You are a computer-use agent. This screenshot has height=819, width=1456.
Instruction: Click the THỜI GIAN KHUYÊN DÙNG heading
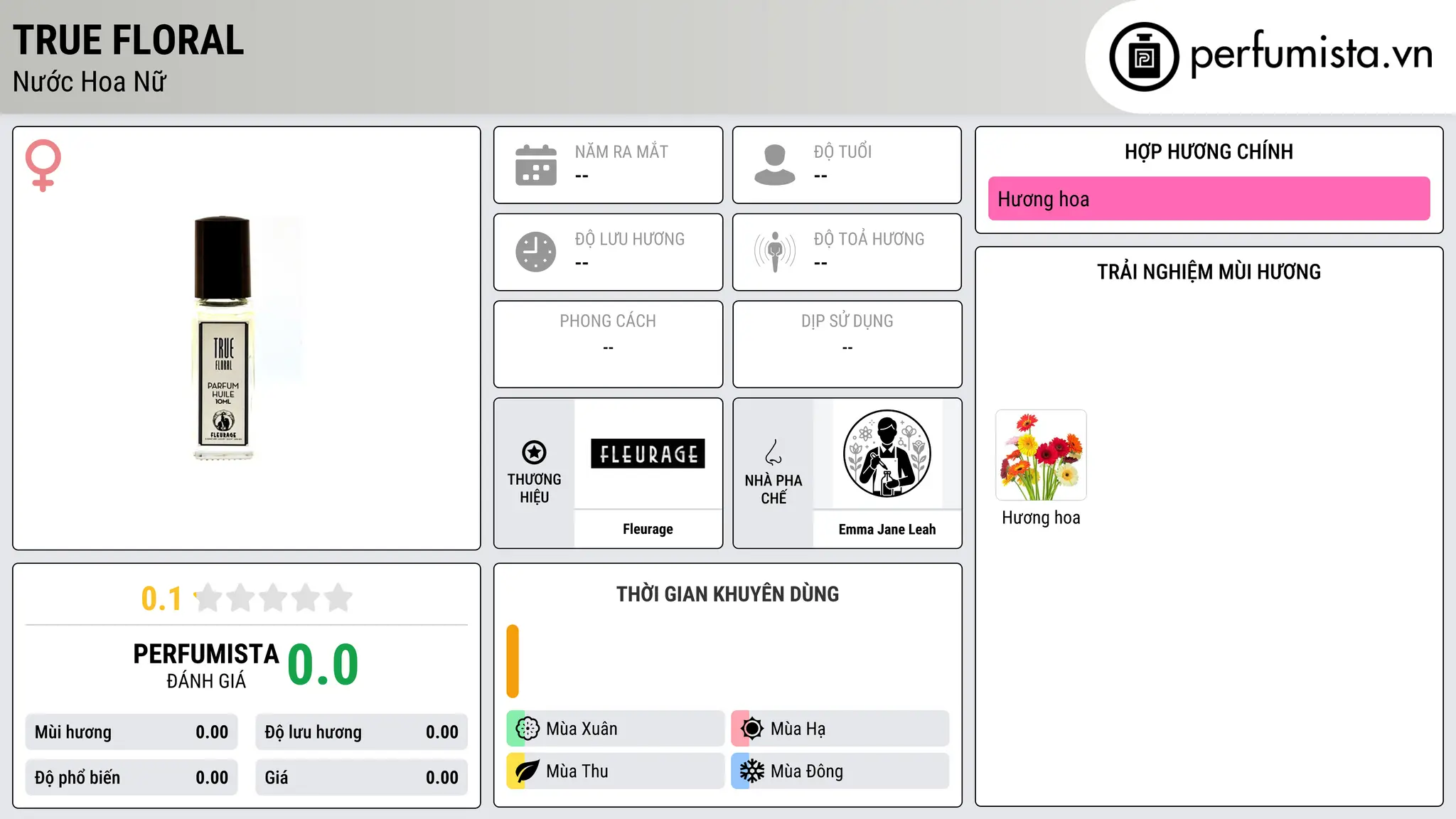coord(728,594)
